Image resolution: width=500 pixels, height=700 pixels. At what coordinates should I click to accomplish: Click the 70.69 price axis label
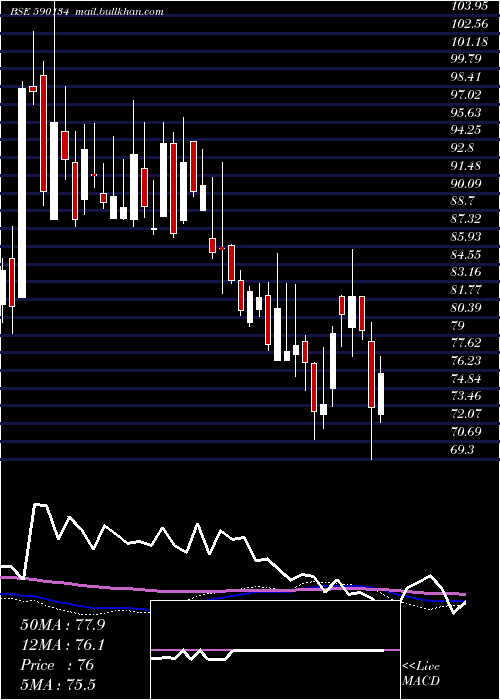click(467, 432)
